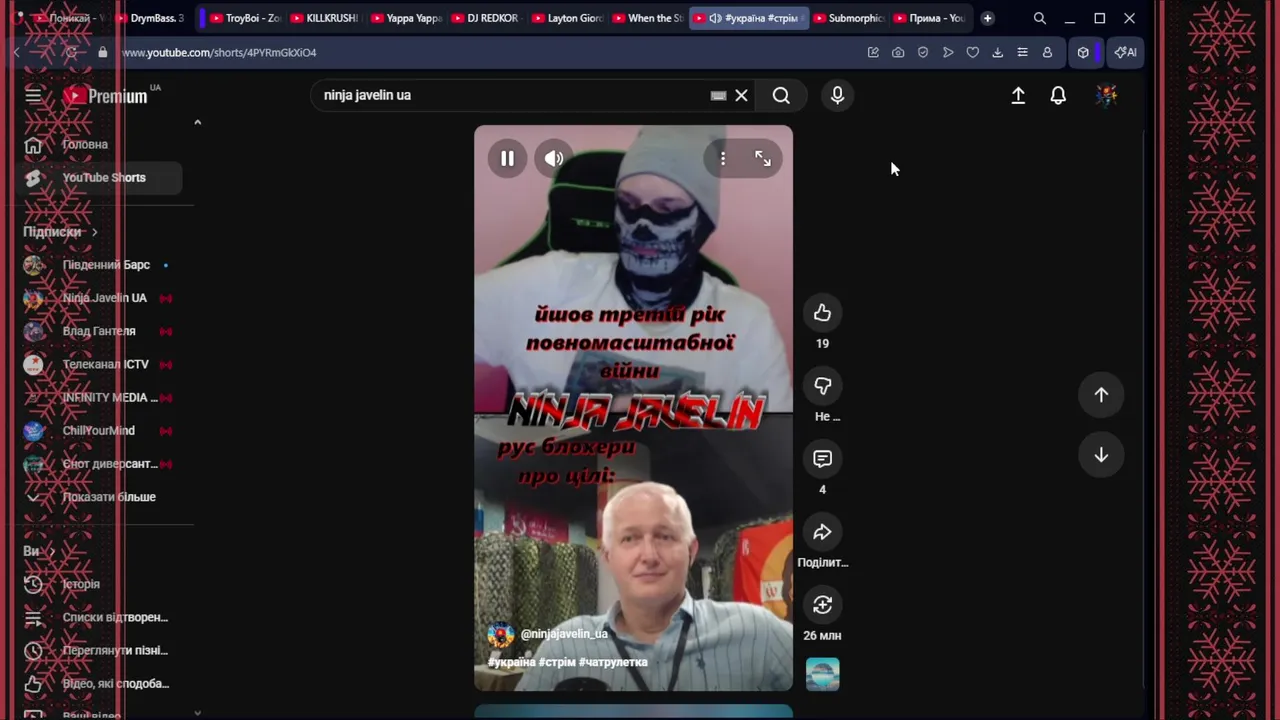Switch to the DJ REDKOR browser tab

click(486, 18)
